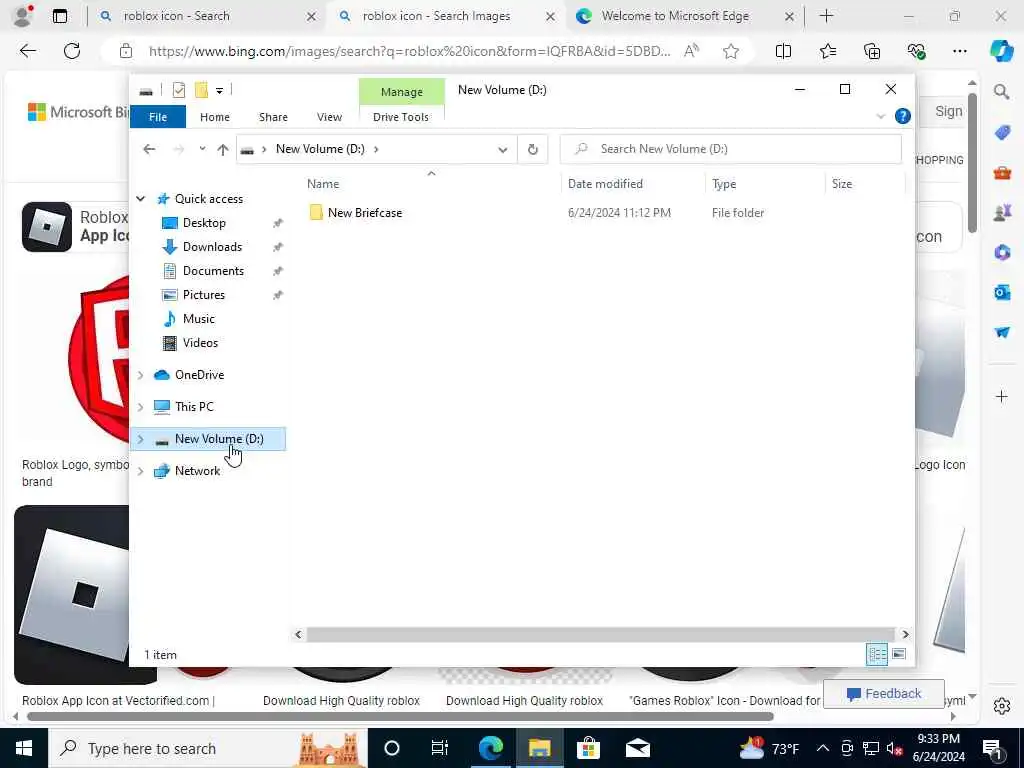The width and height of the screenshot is (1024, 768).
Task: Open Edge Settings and more menu
Action: tap(959, 51)
